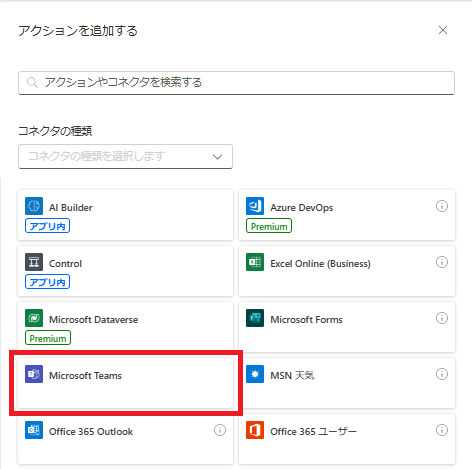Show info for Office 365 ユーザー
Viewport: 472px width, 469px height.
point(442,430)
